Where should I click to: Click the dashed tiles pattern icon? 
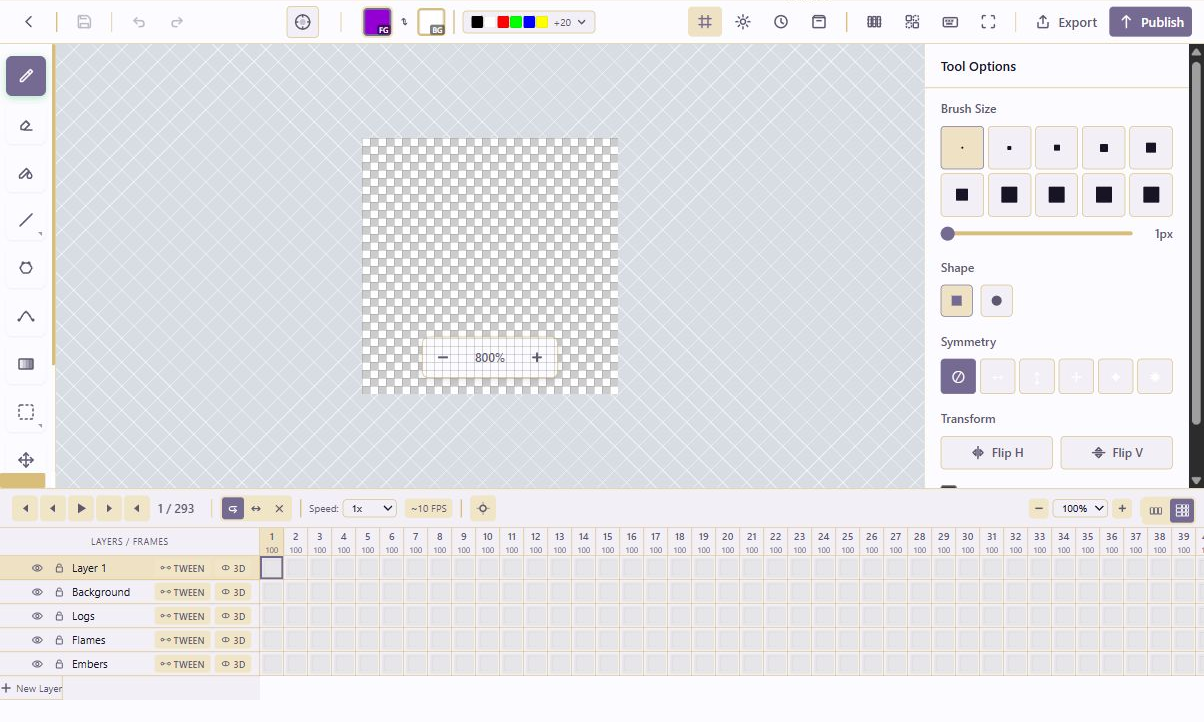(912, 22)
